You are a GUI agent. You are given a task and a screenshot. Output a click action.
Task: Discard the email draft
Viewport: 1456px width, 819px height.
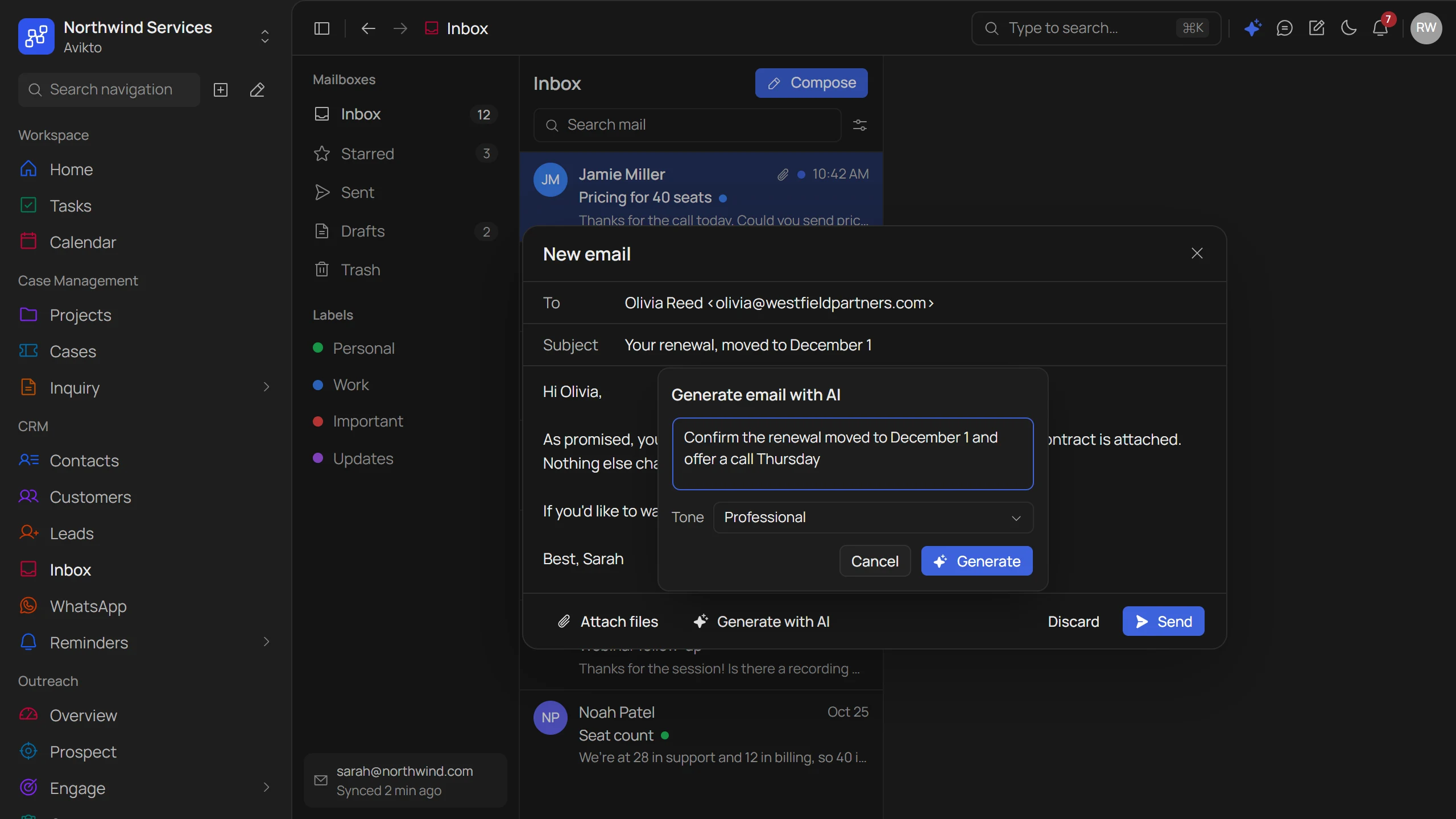(1073, 622)
